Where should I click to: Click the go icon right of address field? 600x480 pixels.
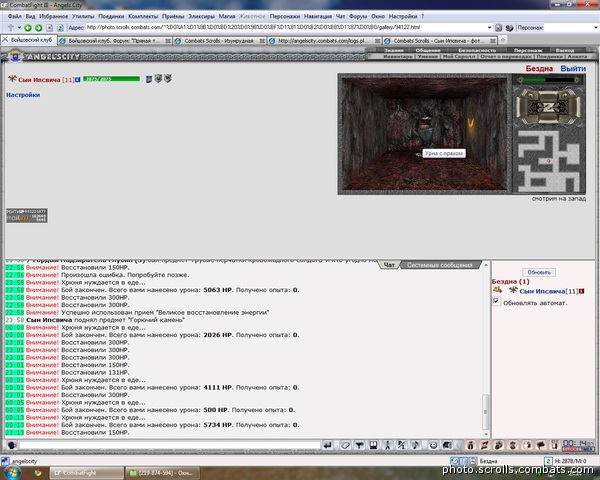tap(498, 28)
